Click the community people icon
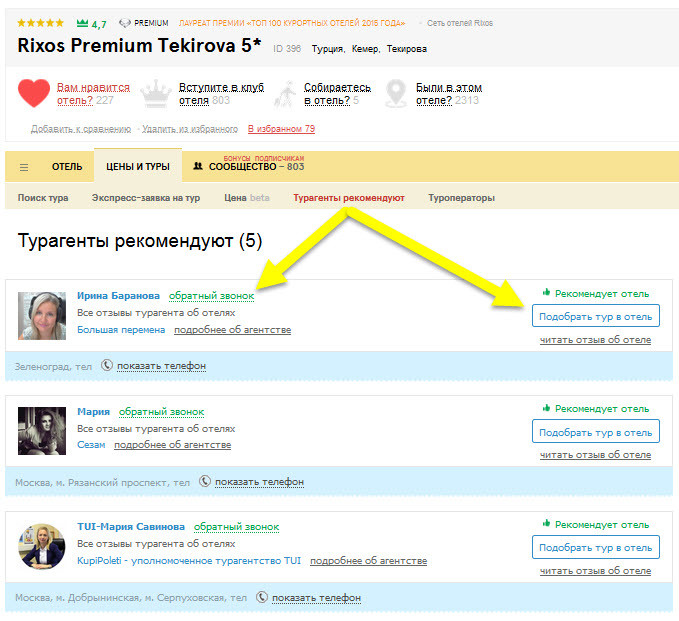679x621 pixels. point(198,167)
